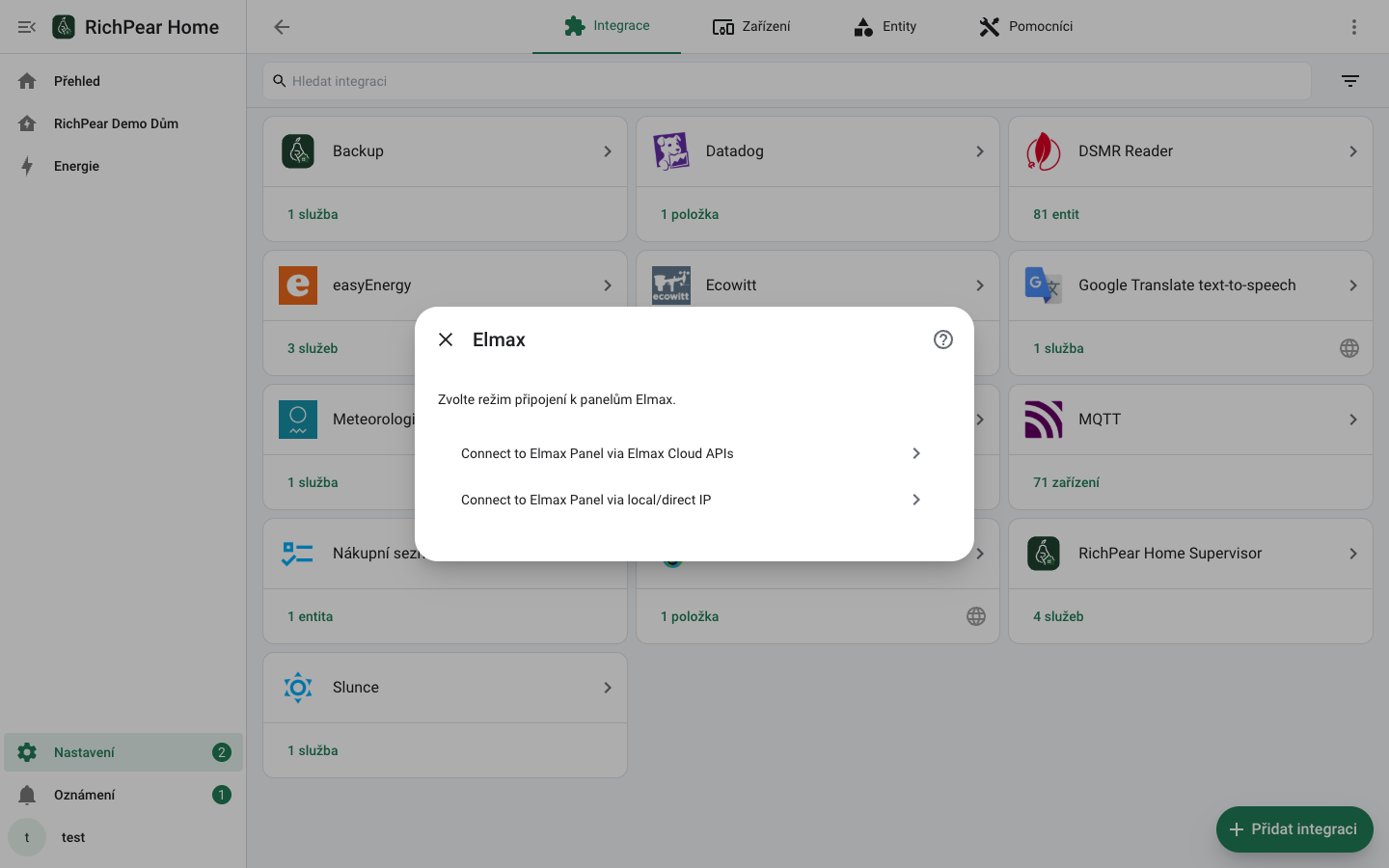Open 1 služba link on Backup

click(313, 214)
